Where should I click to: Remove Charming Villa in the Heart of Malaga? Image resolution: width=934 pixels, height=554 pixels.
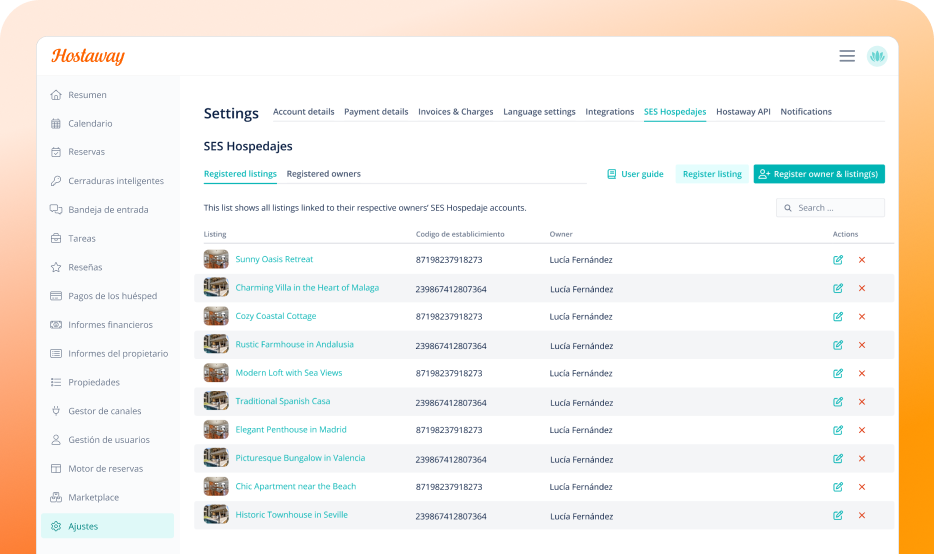point(862,288)
